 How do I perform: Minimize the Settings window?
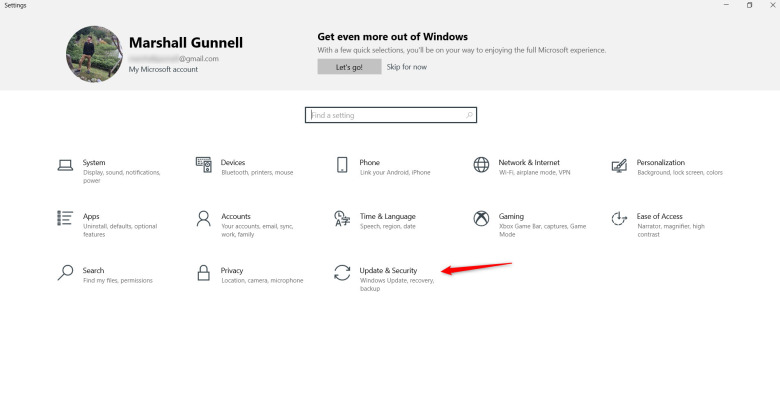tap(726, 5)
